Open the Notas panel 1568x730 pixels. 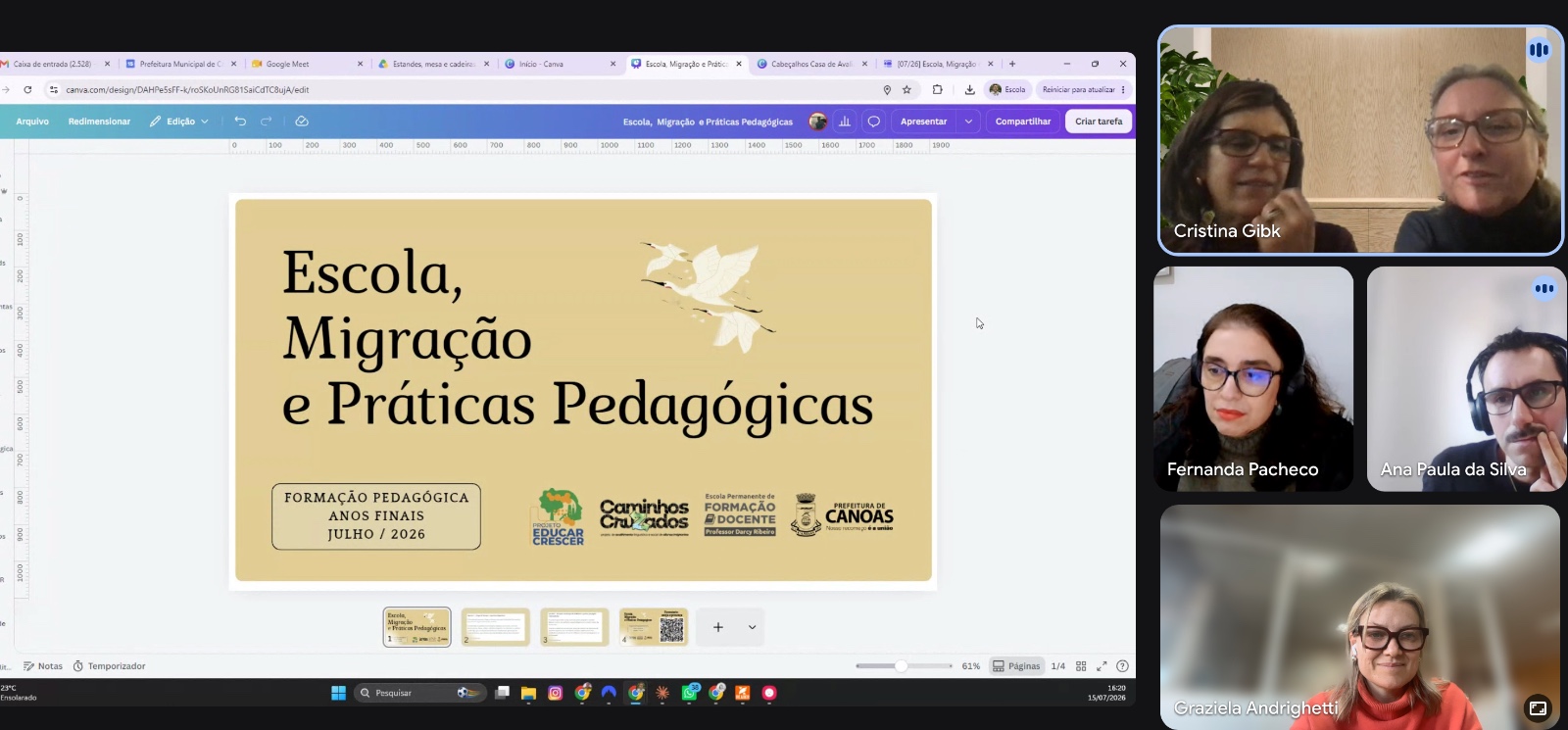[43, 666]
